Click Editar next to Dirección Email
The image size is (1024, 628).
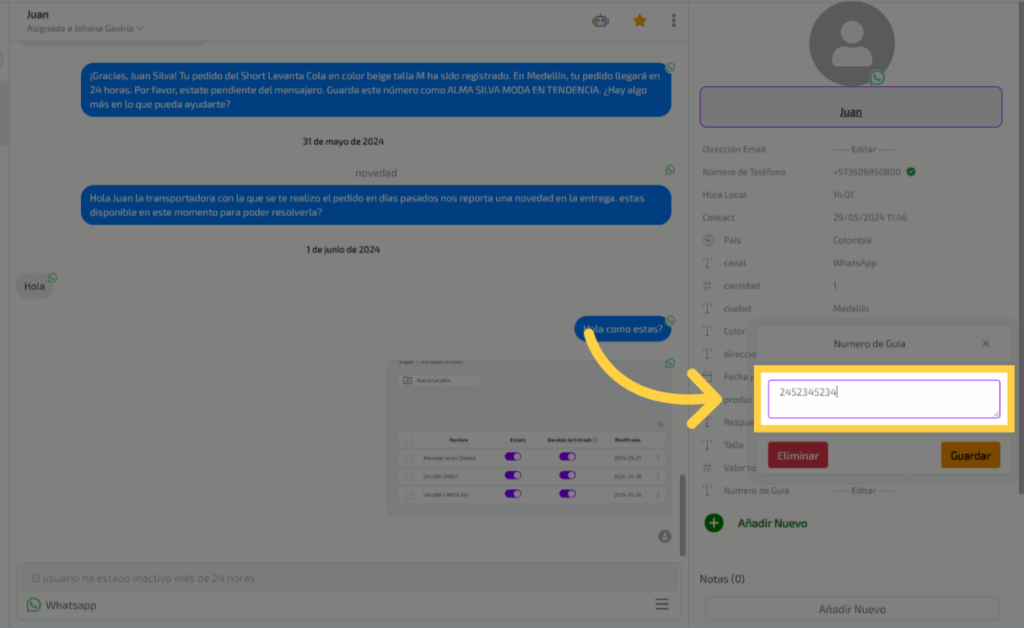click(855, 149)
